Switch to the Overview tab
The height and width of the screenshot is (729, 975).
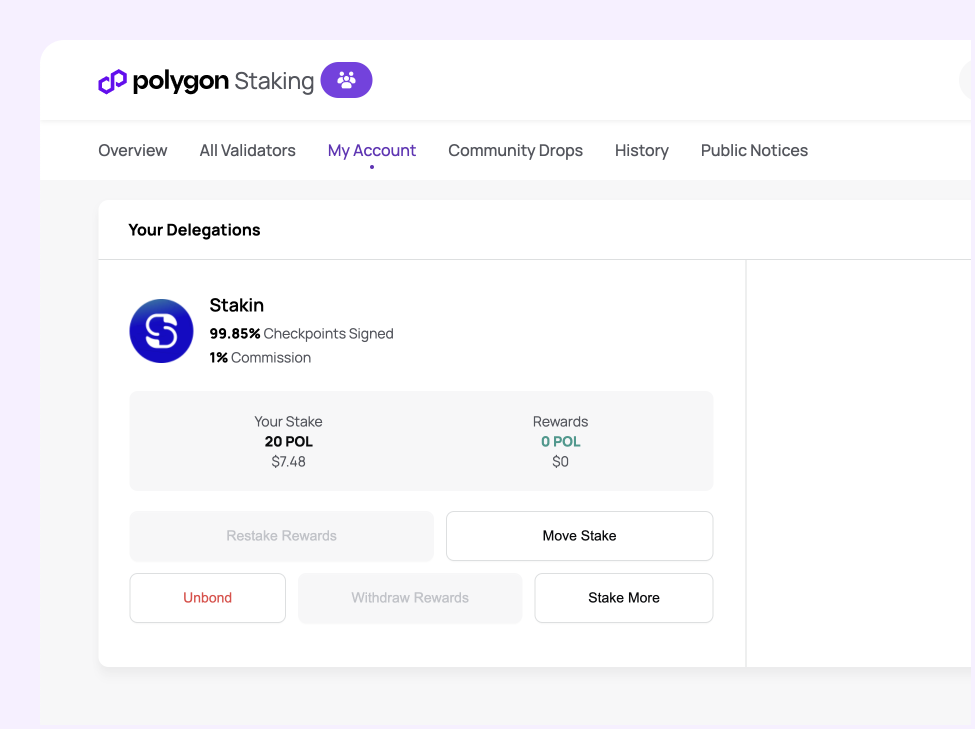(132, 150)
